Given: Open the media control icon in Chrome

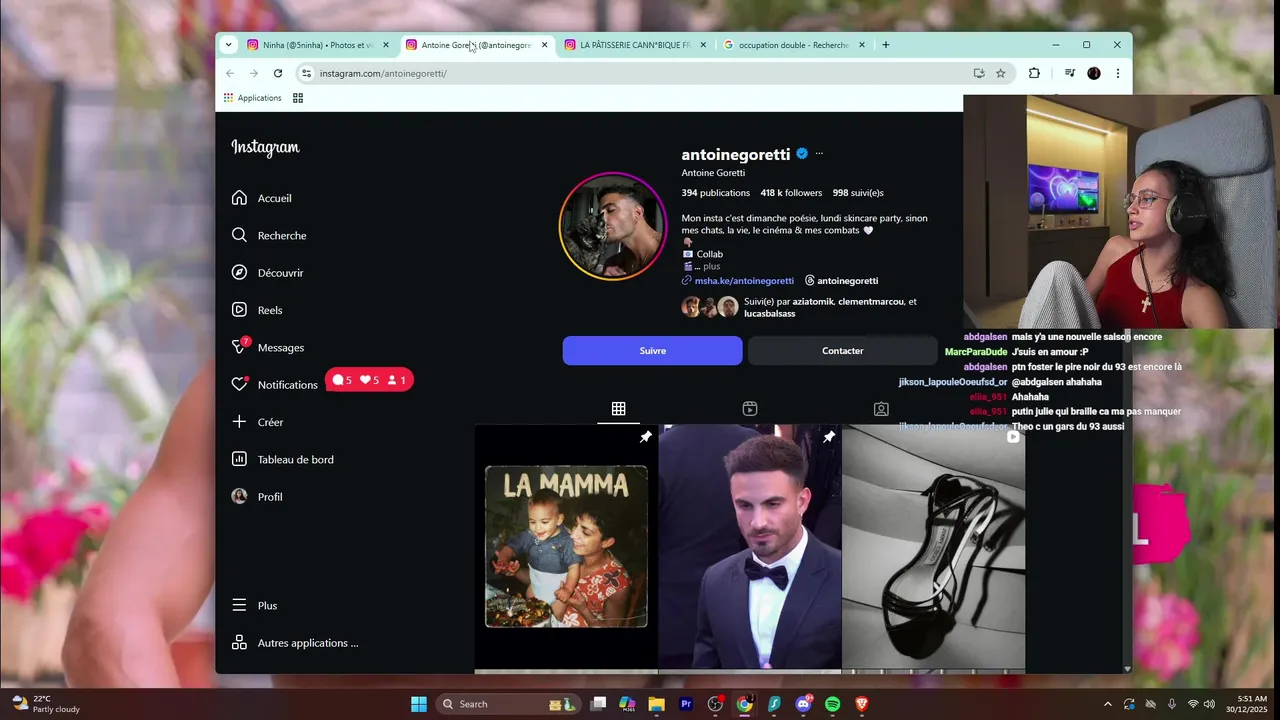Looking at the screenshot, I should (1069, 73).
